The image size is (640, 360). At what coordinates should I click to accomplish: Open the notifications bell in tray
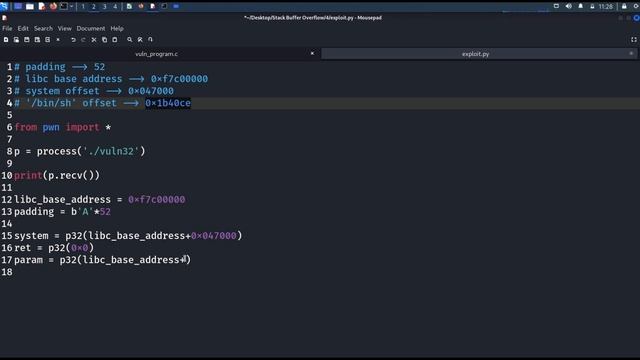(x=580, y=6)
